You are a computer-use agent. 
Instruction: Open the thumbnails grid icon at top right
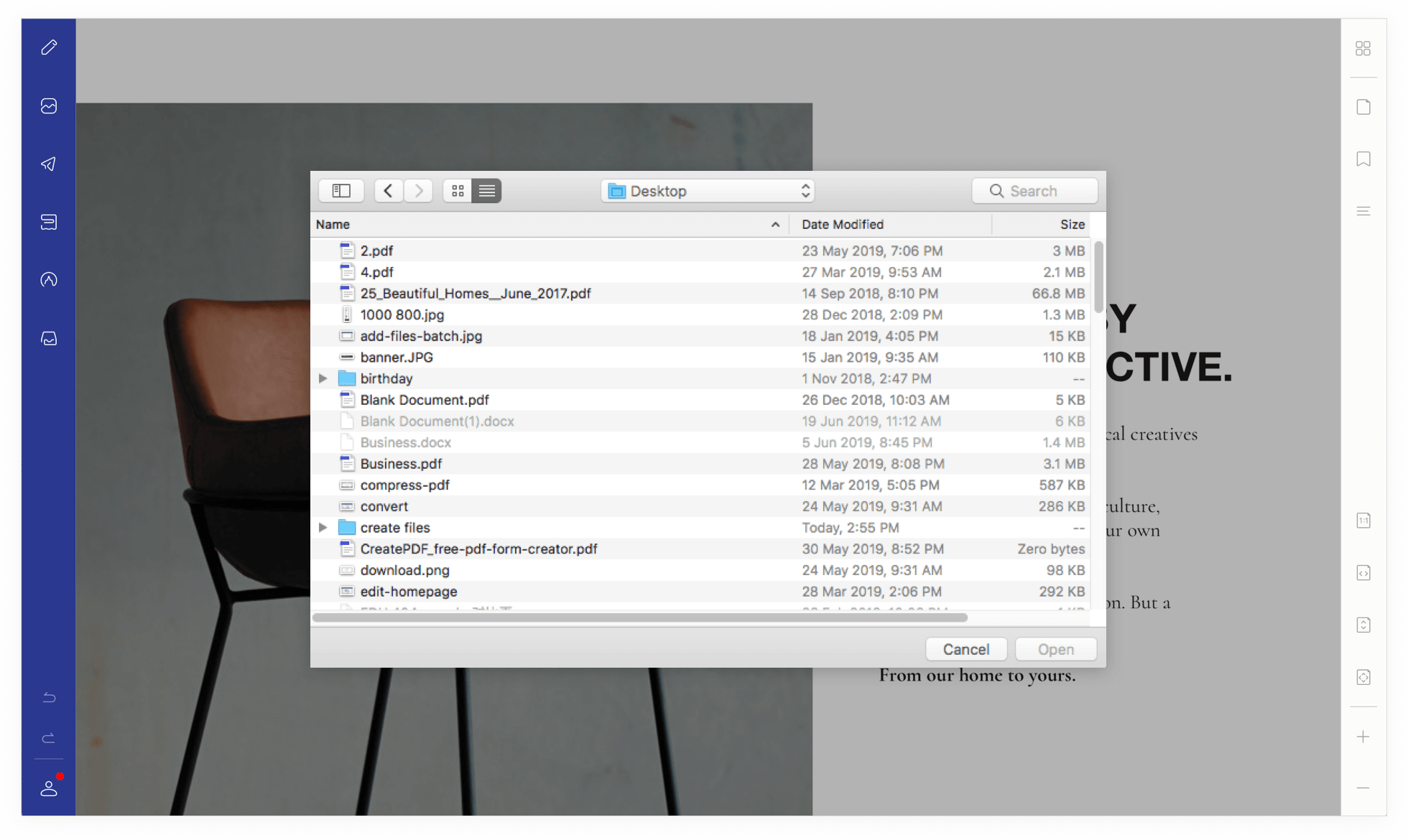(1363, 48)
